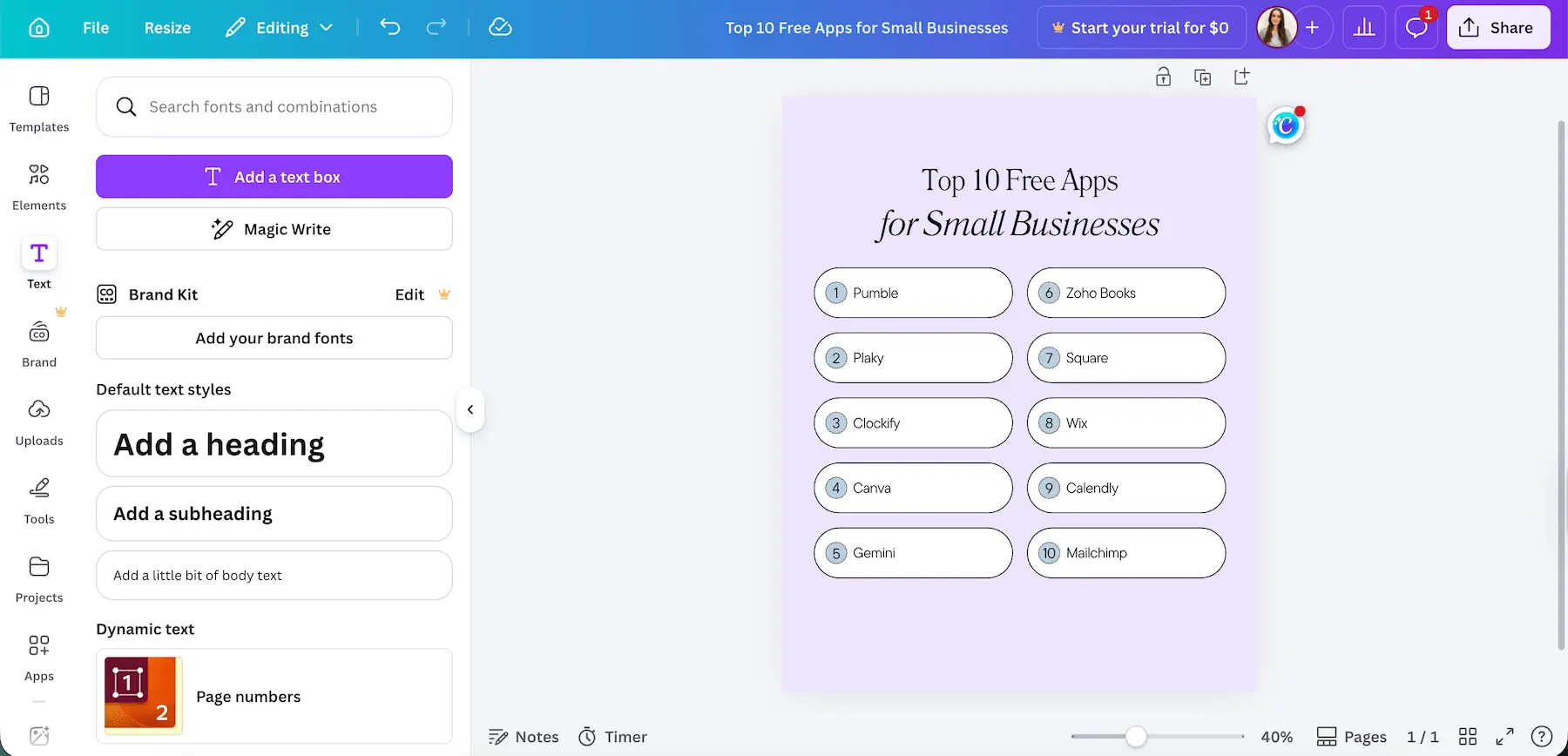Click the design title text
This screenshot has height=756, width=1568.
(x=867, y=28)
